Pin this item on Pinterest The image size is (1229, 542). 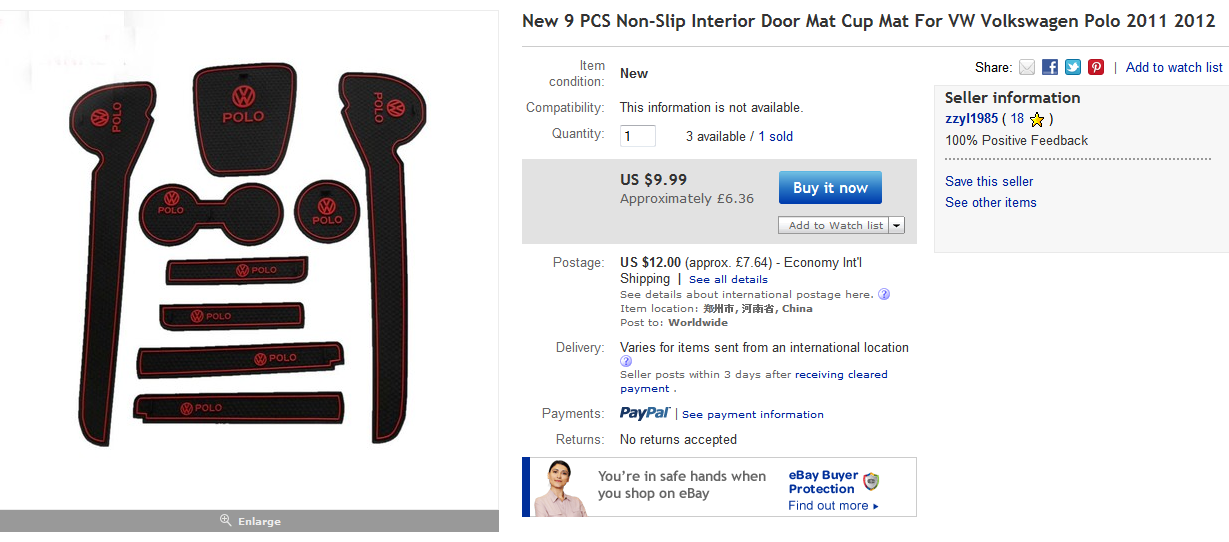click(x=1096, y=67)
